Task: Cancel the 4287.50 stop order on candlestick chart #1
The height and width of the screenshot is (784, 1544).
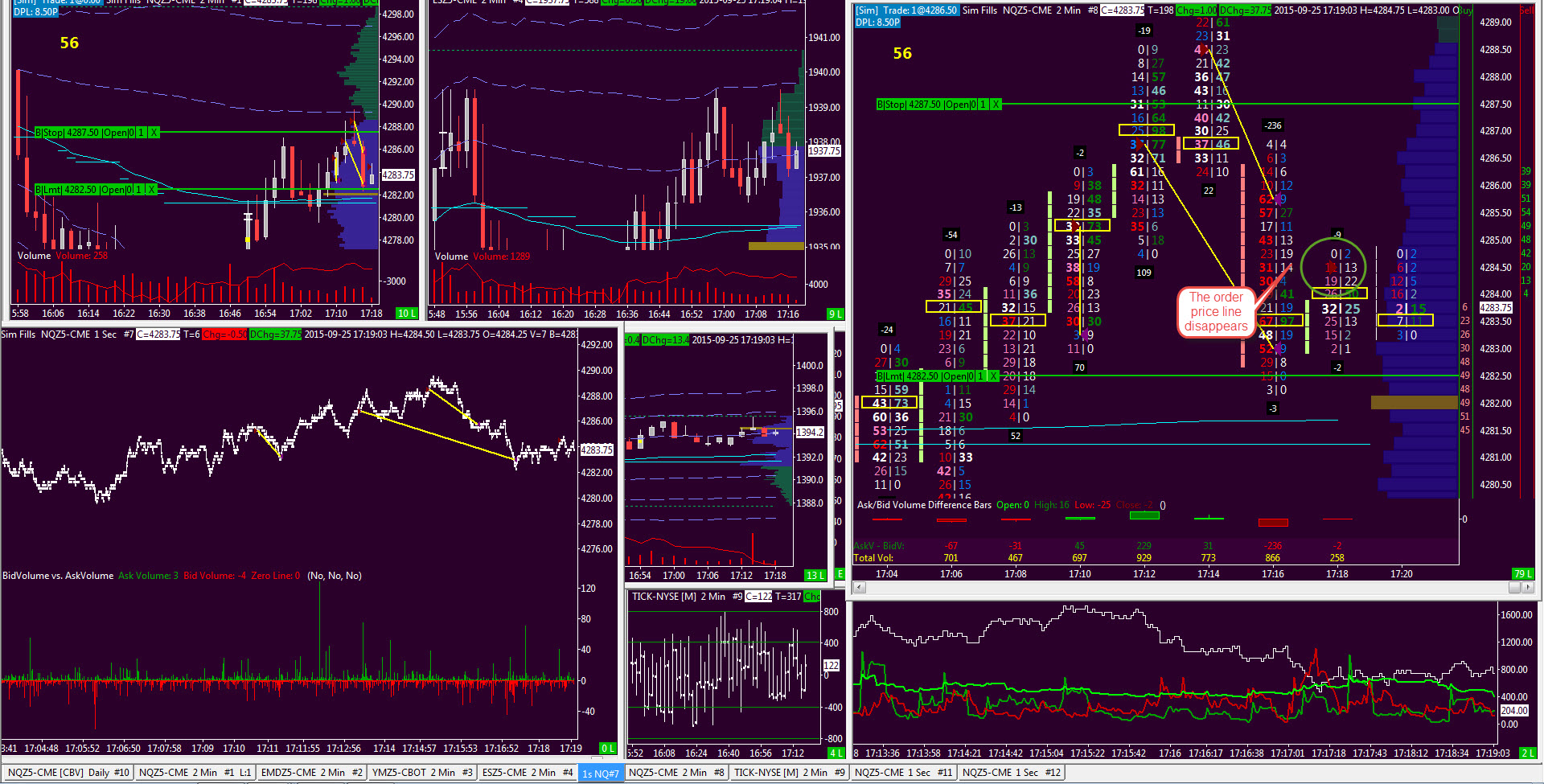Action: click(x=154, y=133)
